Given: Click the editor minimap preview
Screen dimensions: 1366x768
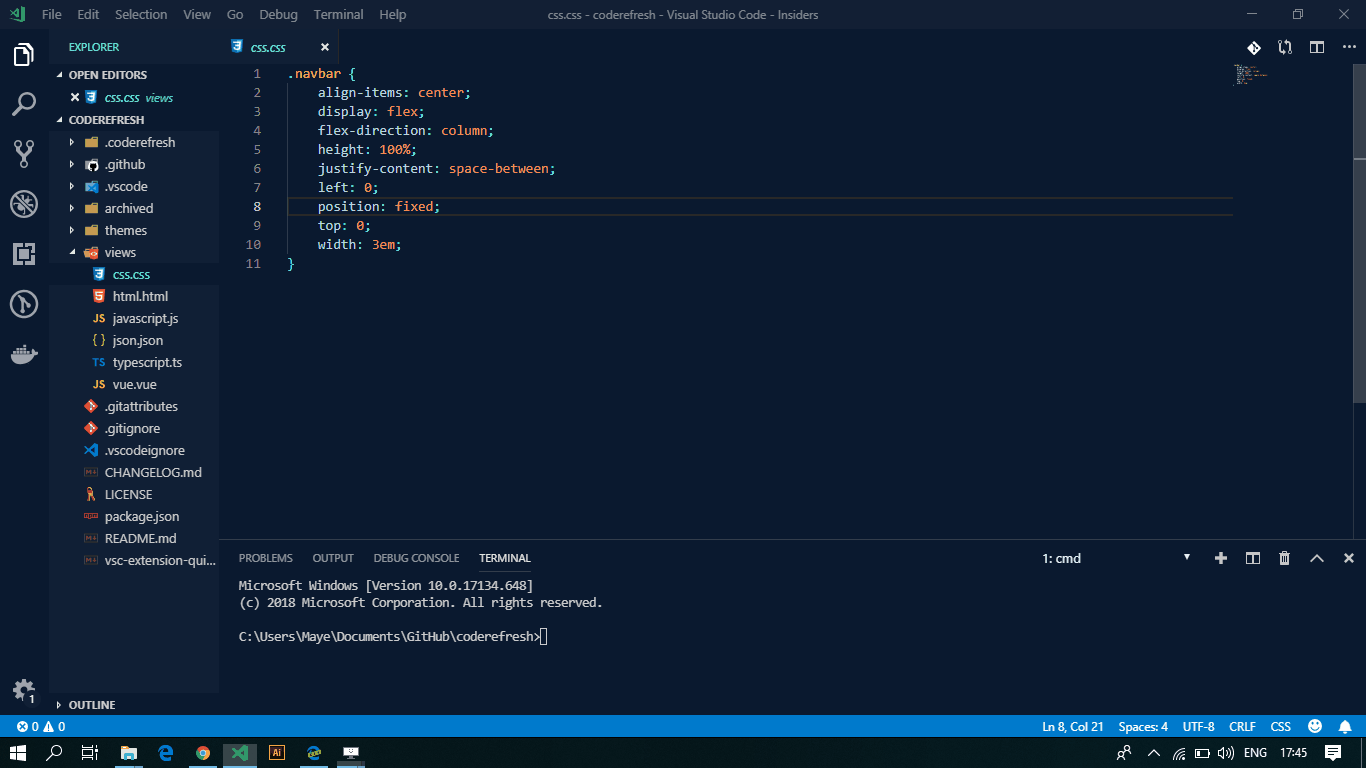Looking at the screenshot, I should pos(1250,75).
